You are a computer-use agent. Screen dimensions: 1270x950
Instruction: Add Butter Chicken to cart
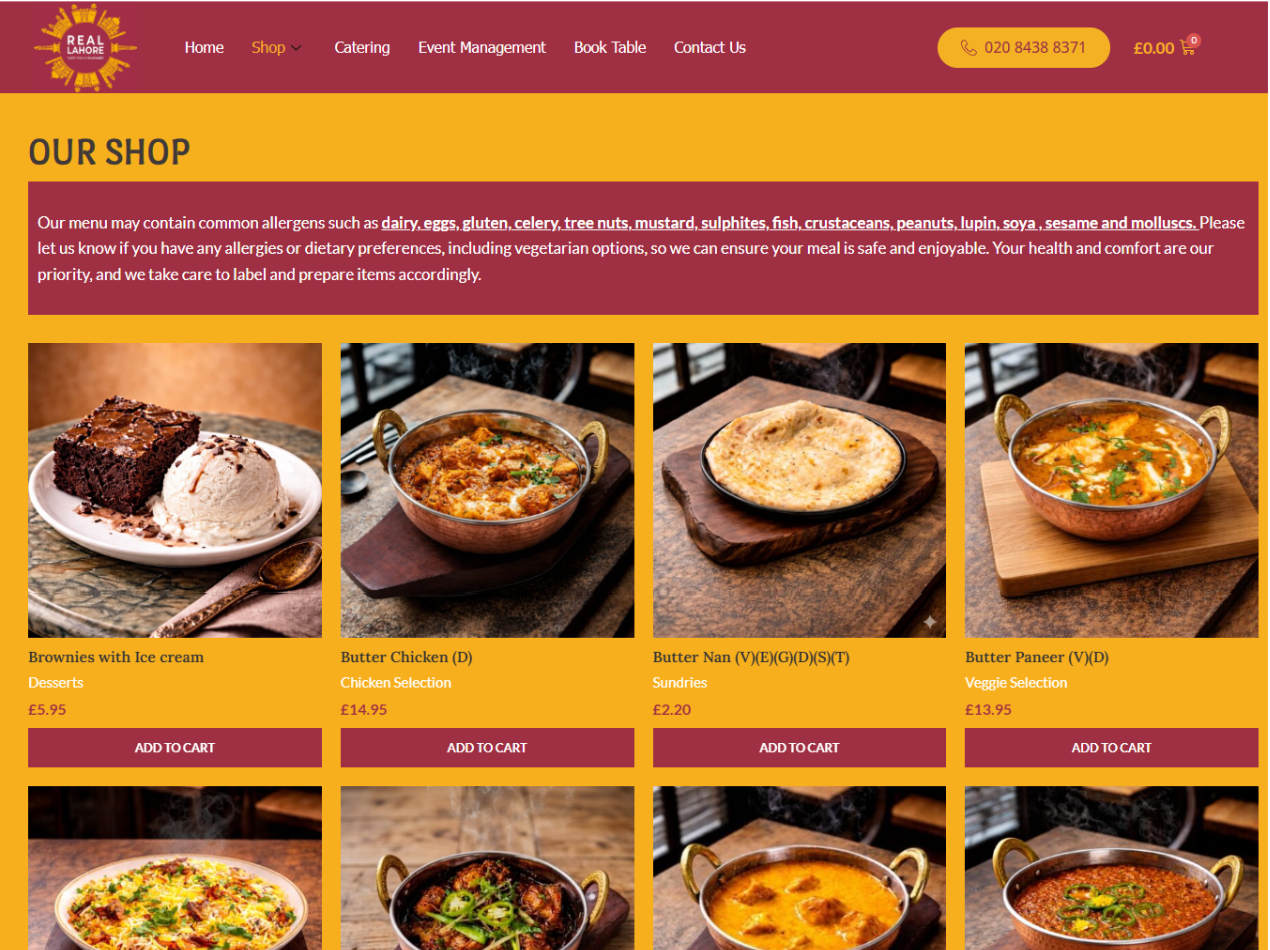tap(487, 747)
